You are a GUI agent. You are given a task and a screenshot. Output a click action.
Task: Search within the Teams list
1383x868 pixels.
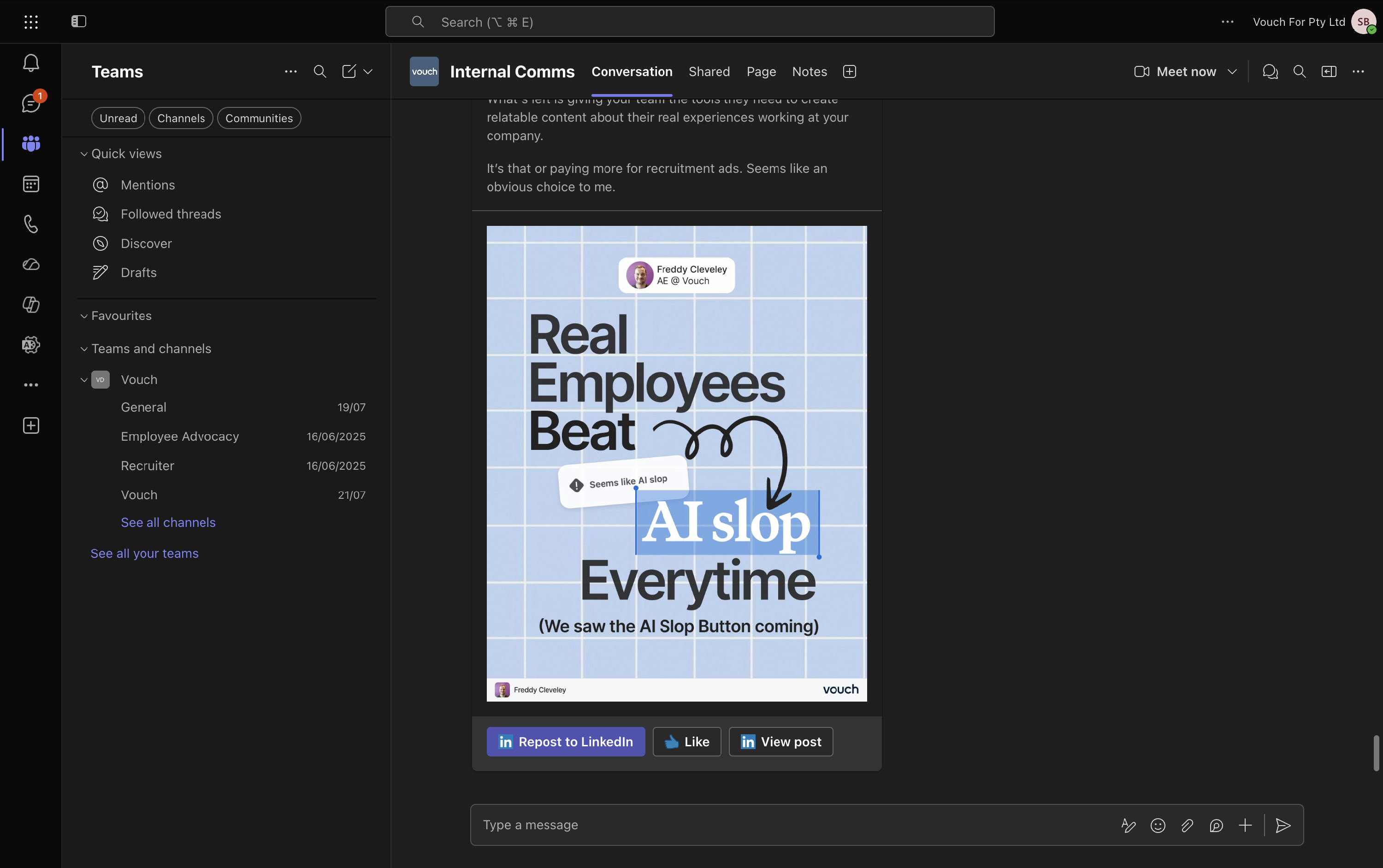click(320, 72)
